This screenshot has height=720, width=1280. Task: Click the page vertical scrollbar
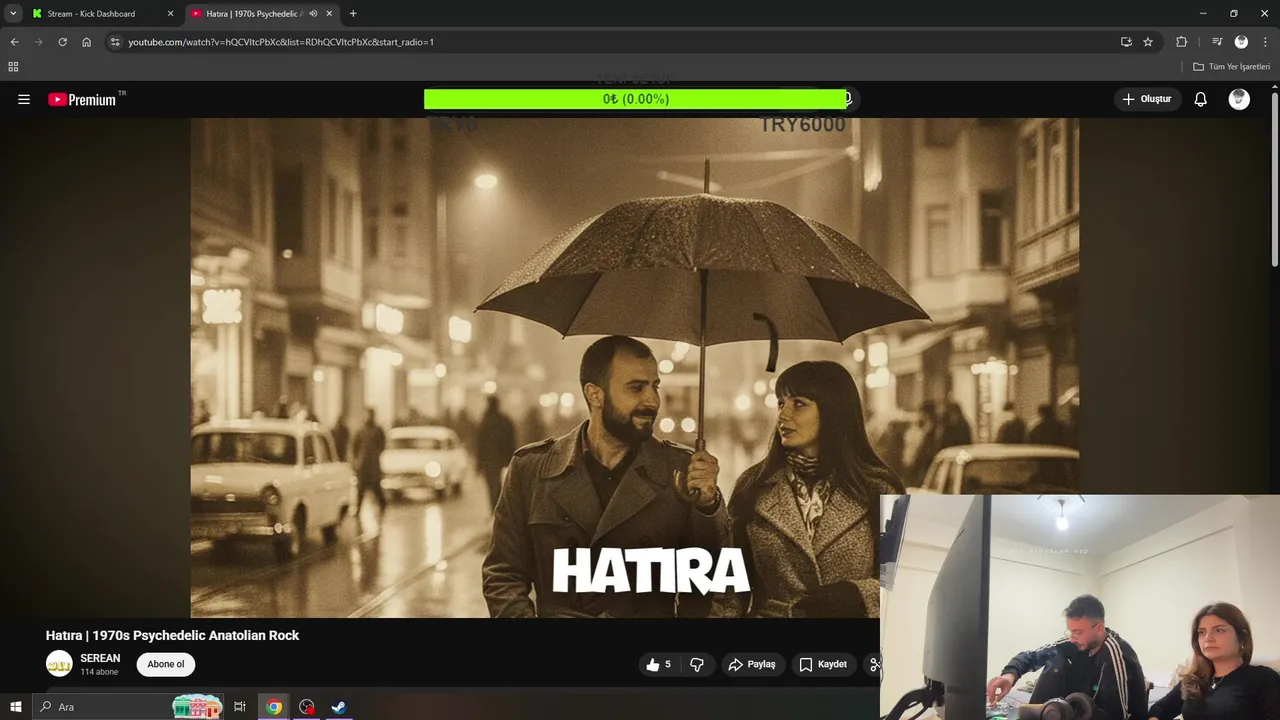point(1274,180)
